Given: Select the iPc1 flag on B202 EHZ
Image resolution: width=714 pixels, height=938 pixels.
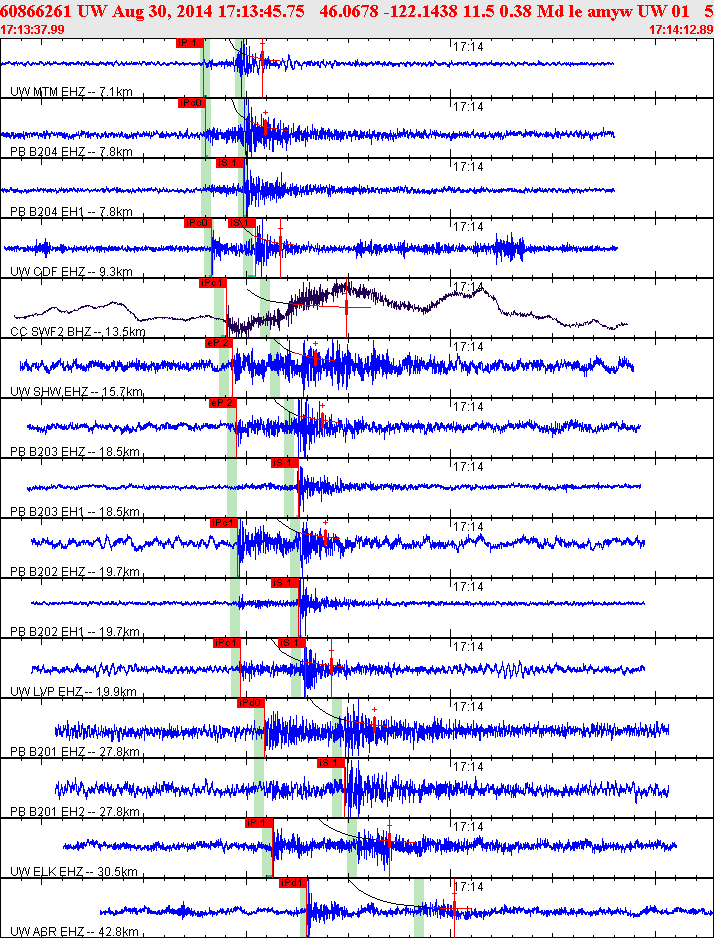Looking at the screenshot, I should 224,523.
